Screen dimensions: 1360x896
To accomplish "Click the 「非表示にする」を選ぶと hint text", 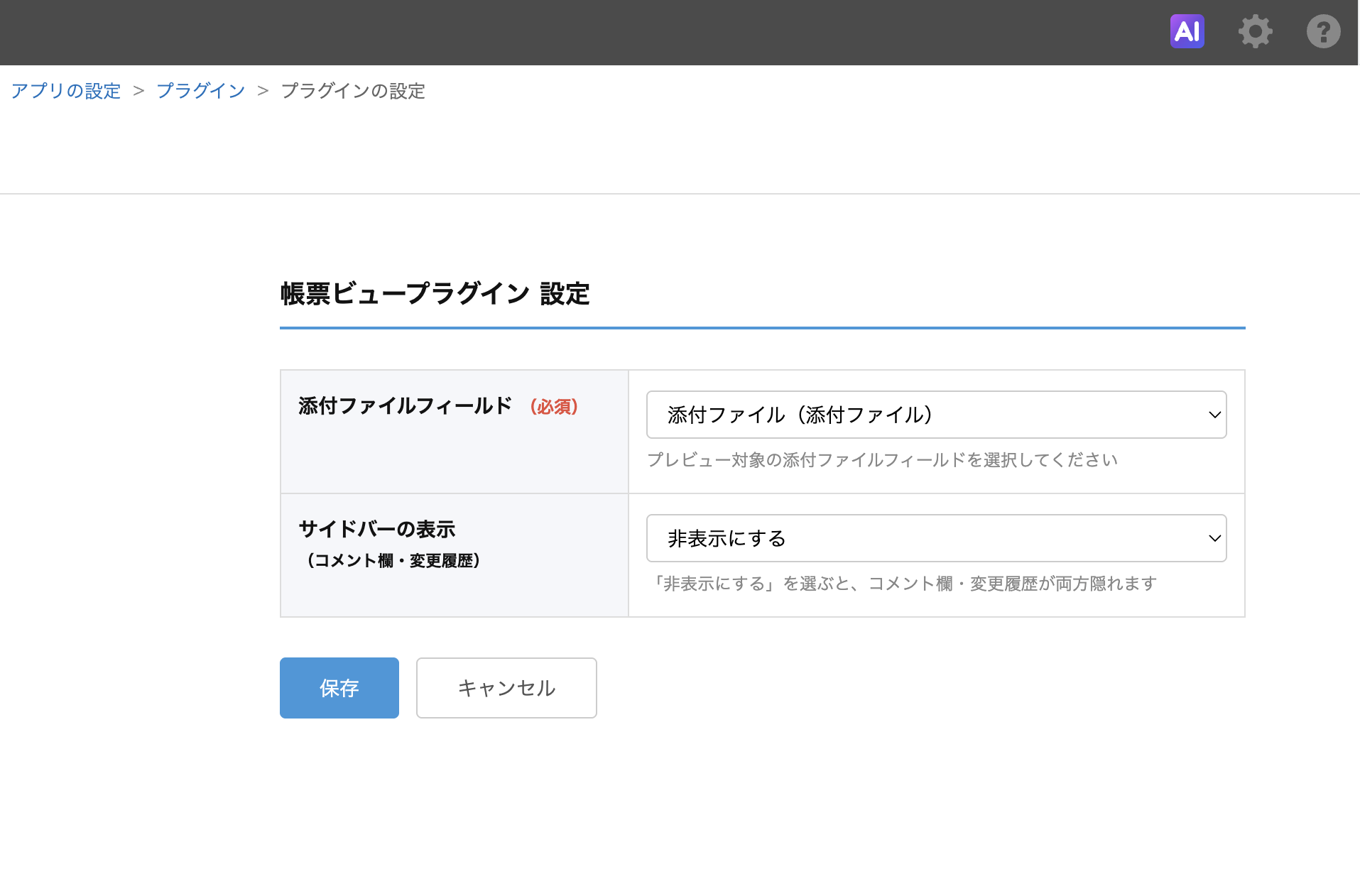I will [x=902, y=584].
